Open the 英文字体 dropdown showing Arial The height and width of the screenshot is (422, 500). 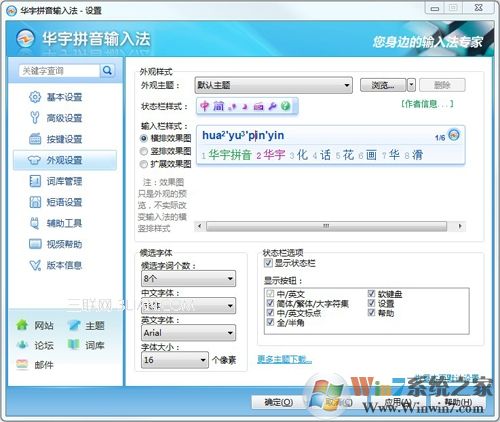click(188, 333)
